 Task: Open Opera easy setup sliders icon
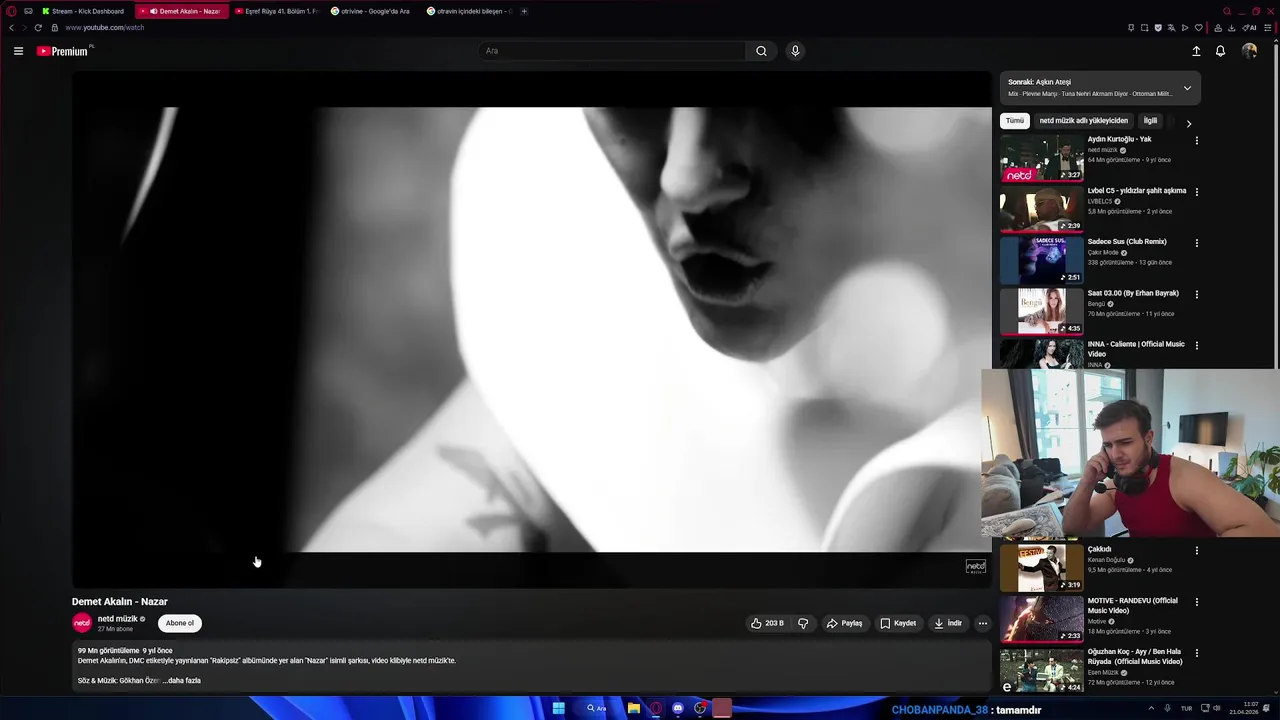click(x=1268, y=28)
